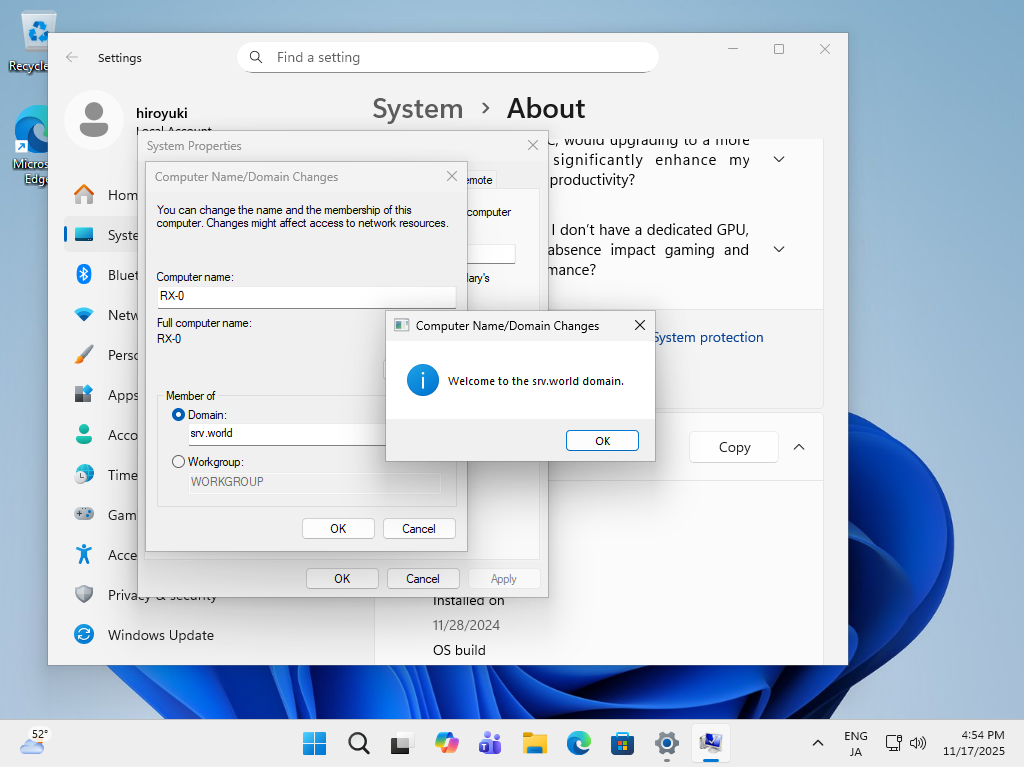Show hidden system tray icons
1024x767 pixels.
(818, 743)
